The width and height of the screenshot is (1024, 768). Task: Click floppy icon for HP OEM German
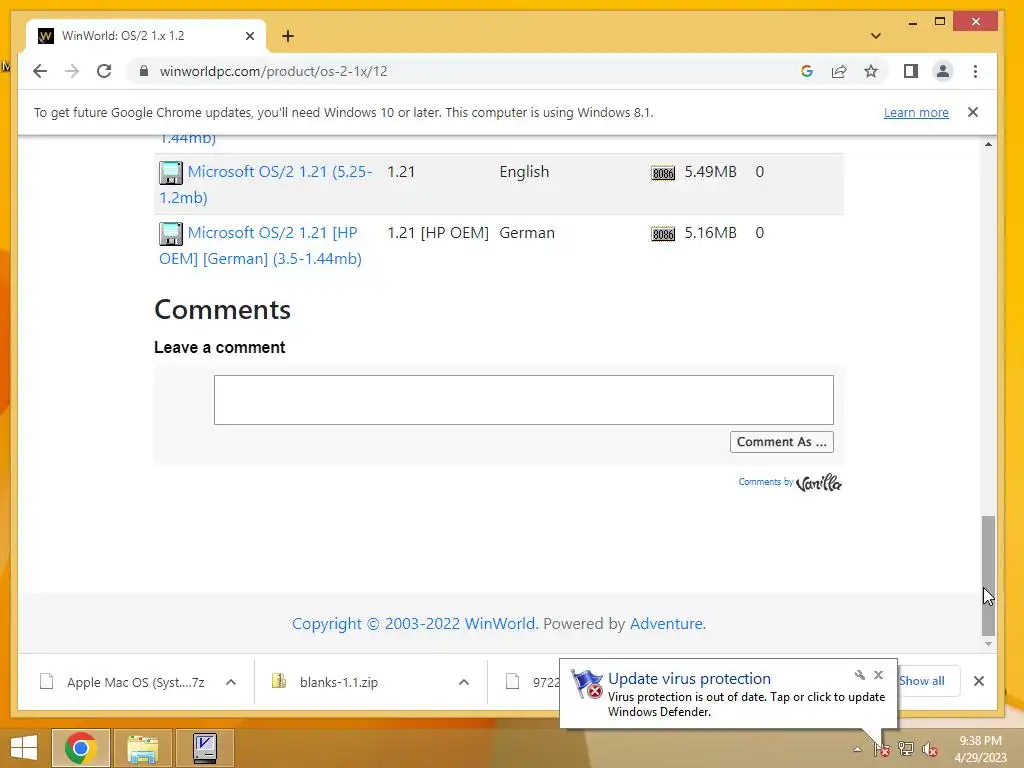click(x=171, y=234)
